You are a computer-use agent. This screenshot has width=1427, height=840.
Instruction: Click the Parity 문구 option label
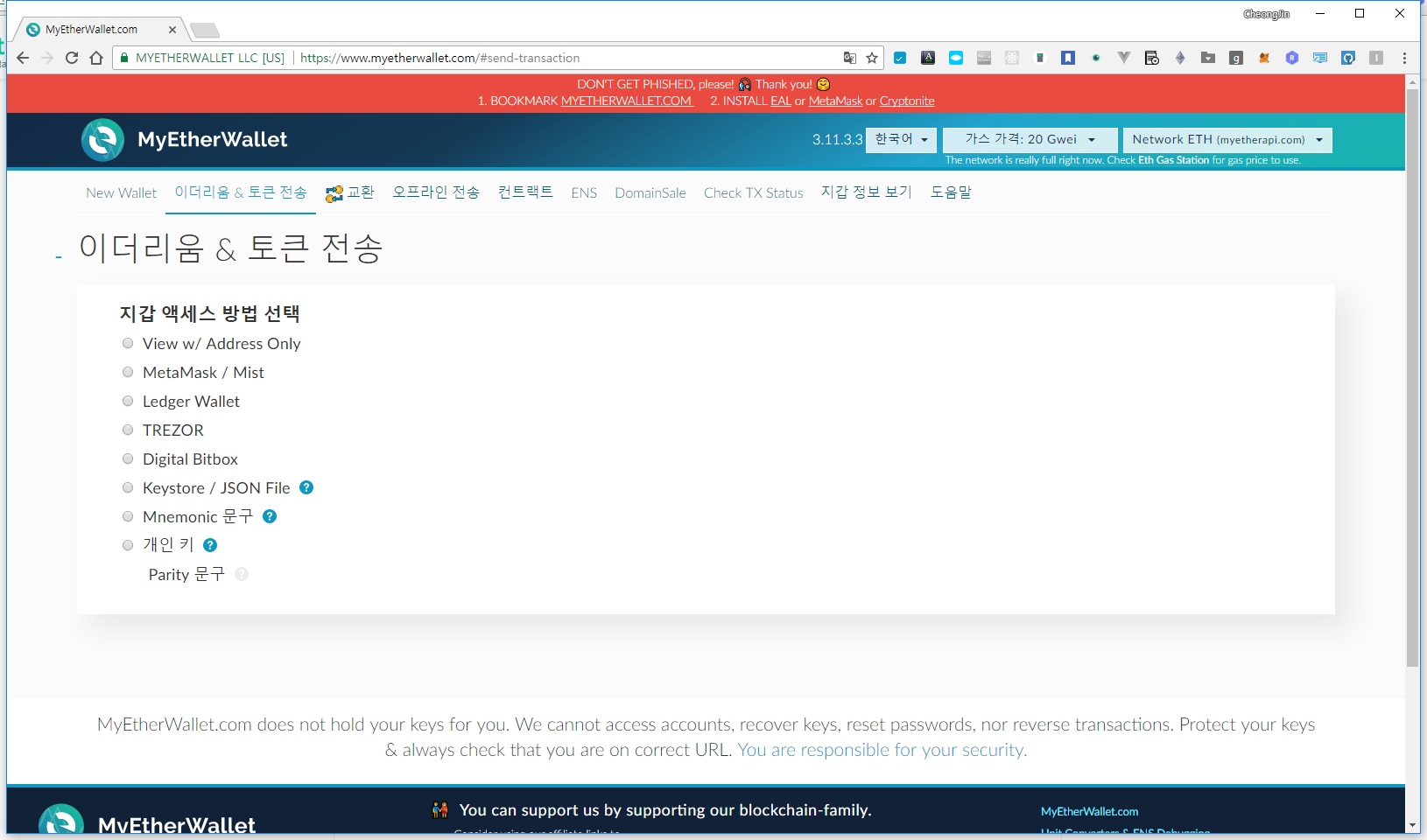point(186,574)
